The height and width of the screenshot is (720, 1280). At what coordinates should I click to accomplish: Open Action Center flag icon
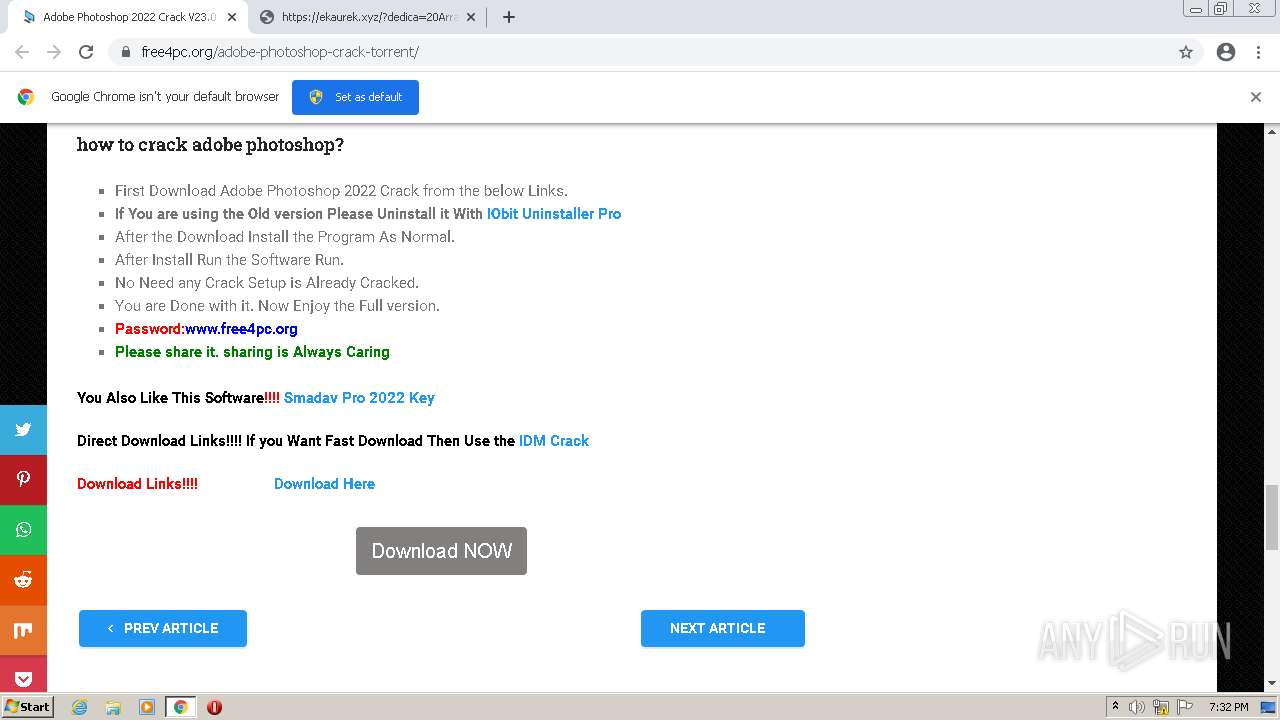click(x=1184, y=707)
